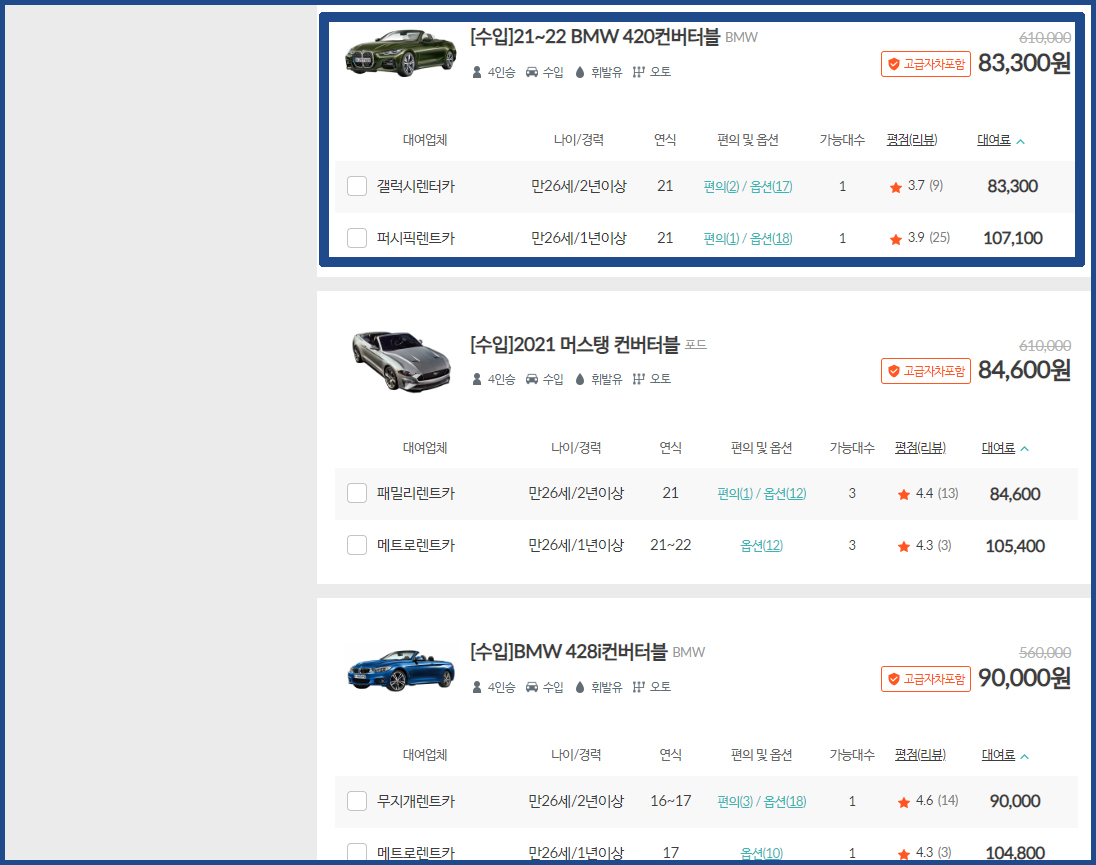
Task: Click star rating 4.3 (3) for 메트로렌트카 105,400
Action: 925,545
